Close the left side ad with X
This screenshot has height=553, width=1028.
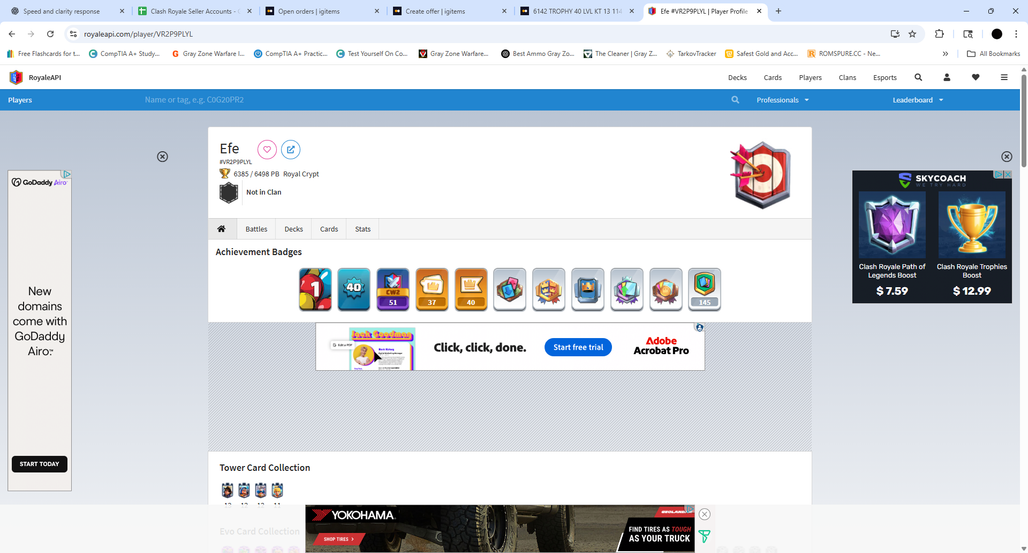point(163,157)
